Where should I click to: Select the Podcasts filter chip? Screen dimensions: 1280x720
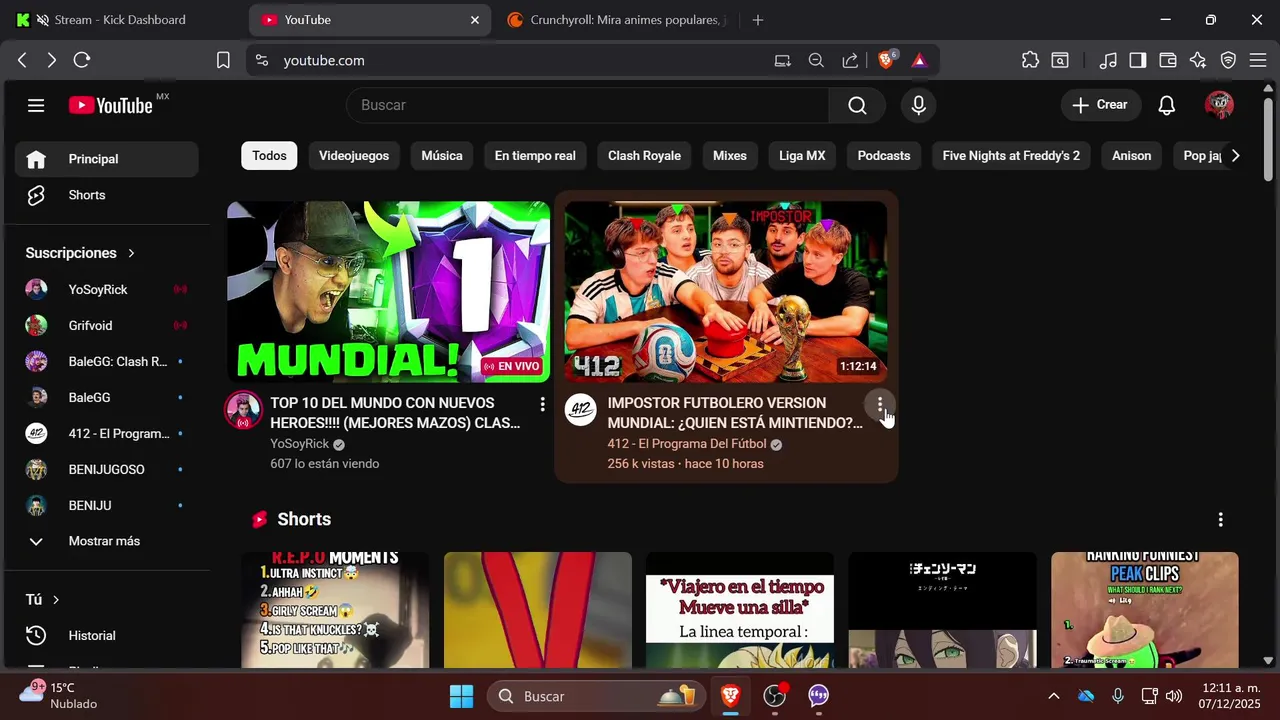coord(884,156)
